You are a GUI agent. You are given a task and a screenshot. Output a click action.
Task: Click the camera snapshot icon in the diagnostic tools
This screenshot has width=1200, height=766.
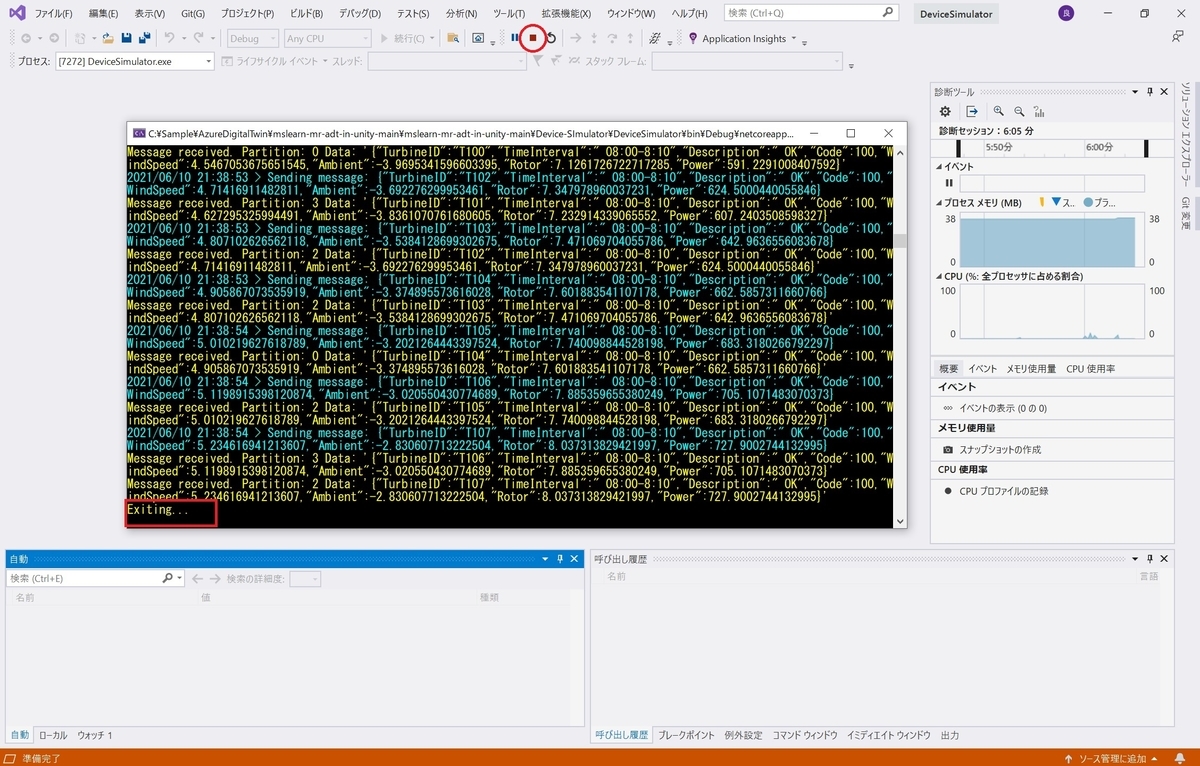pos(948,450)
